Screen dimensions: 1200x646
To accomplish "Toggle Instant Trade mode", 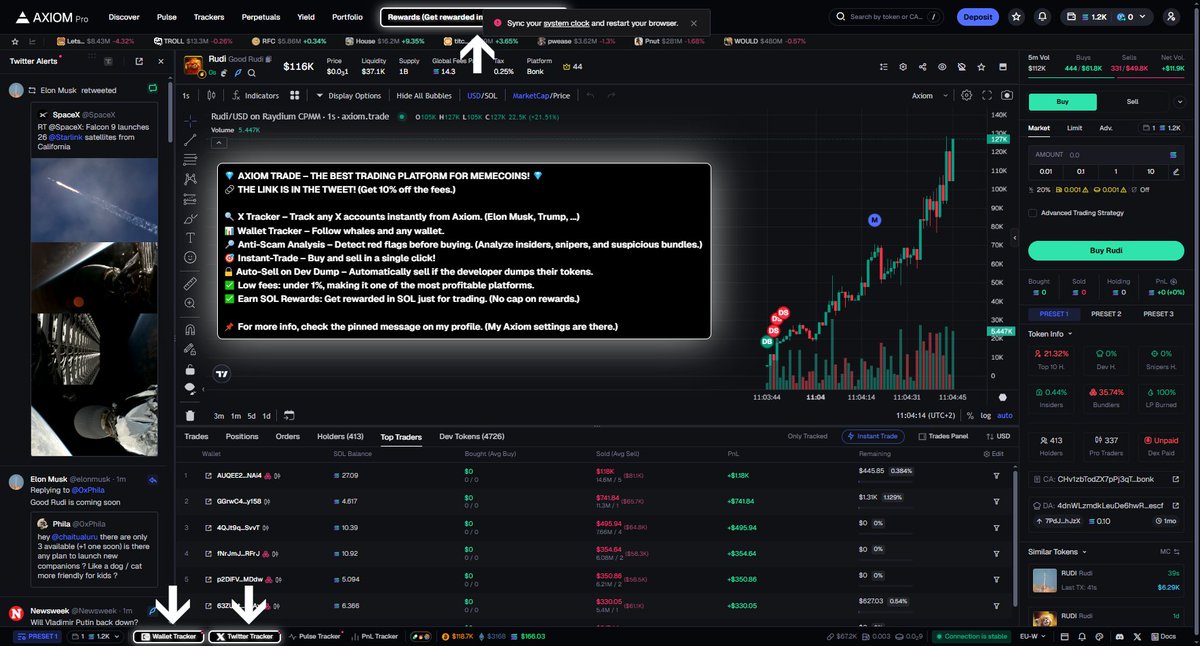I will coord(875,437).
